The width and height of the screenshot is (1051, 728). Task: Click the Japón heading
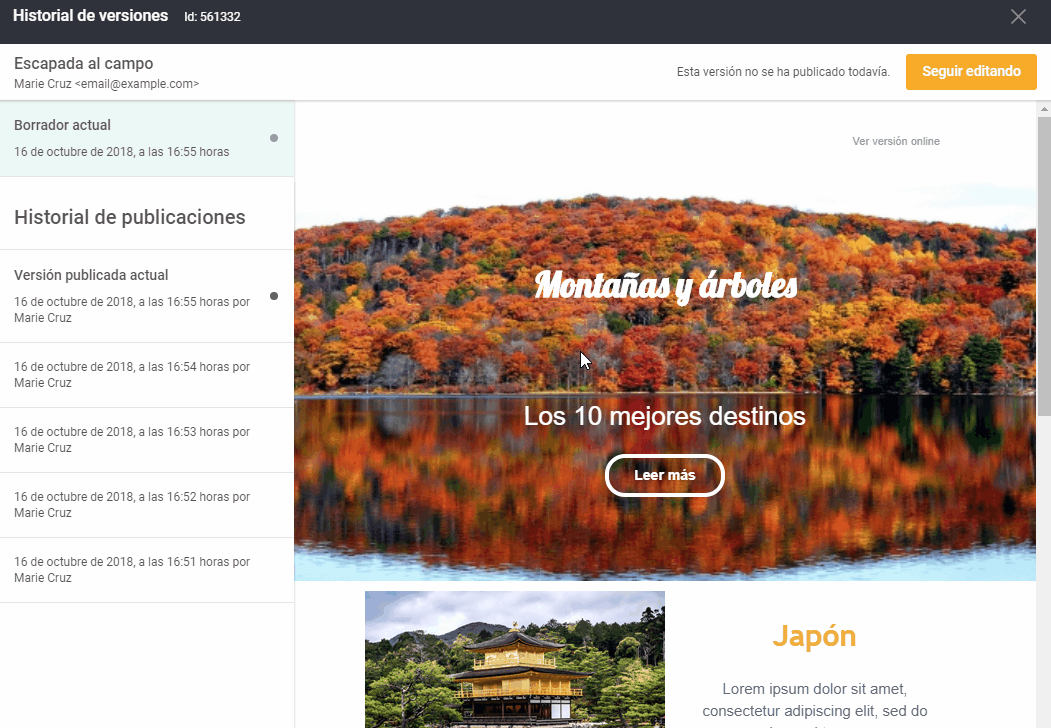(814, 636)
